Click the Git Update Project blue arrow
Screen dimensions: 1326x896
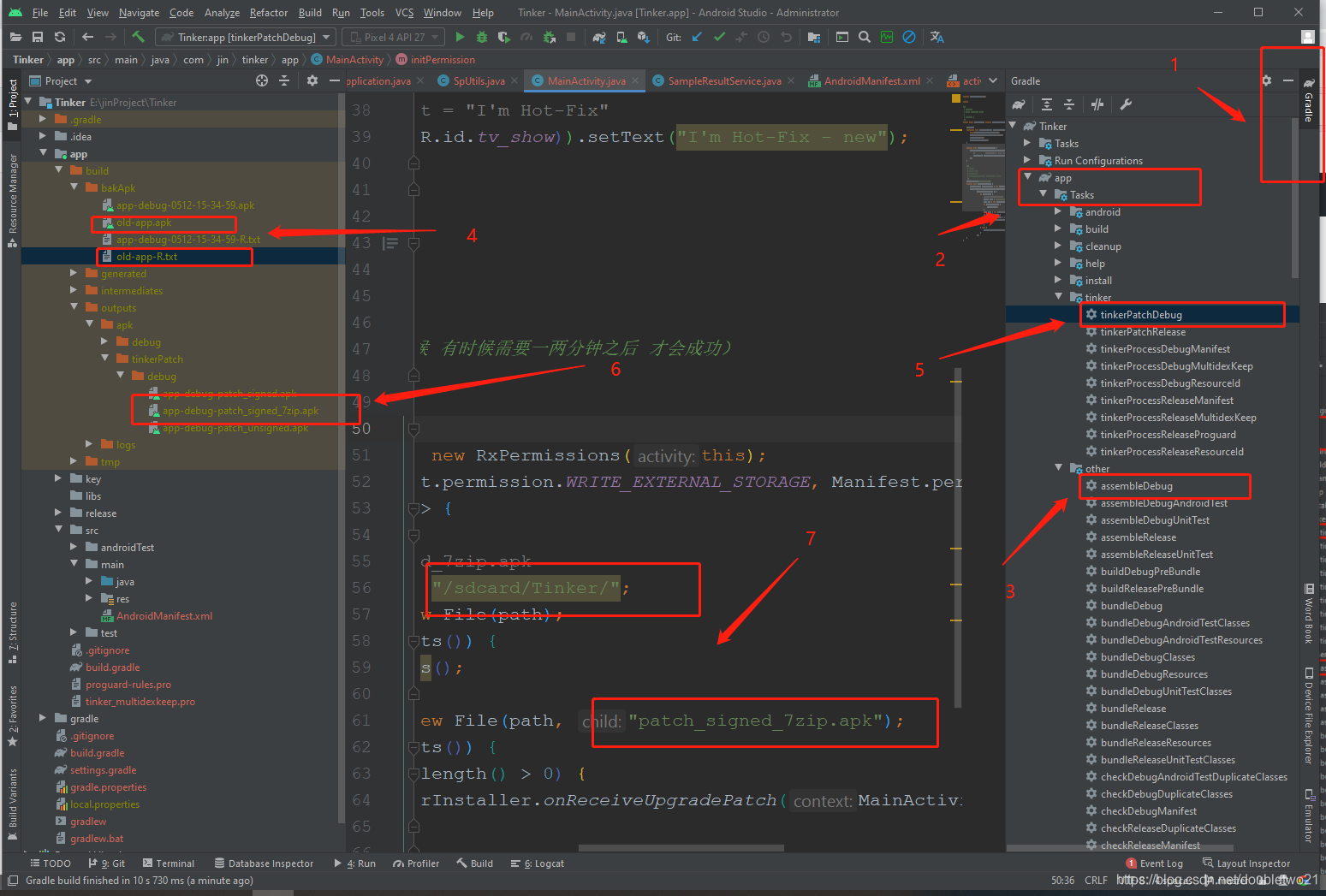[x=697, y=37]
